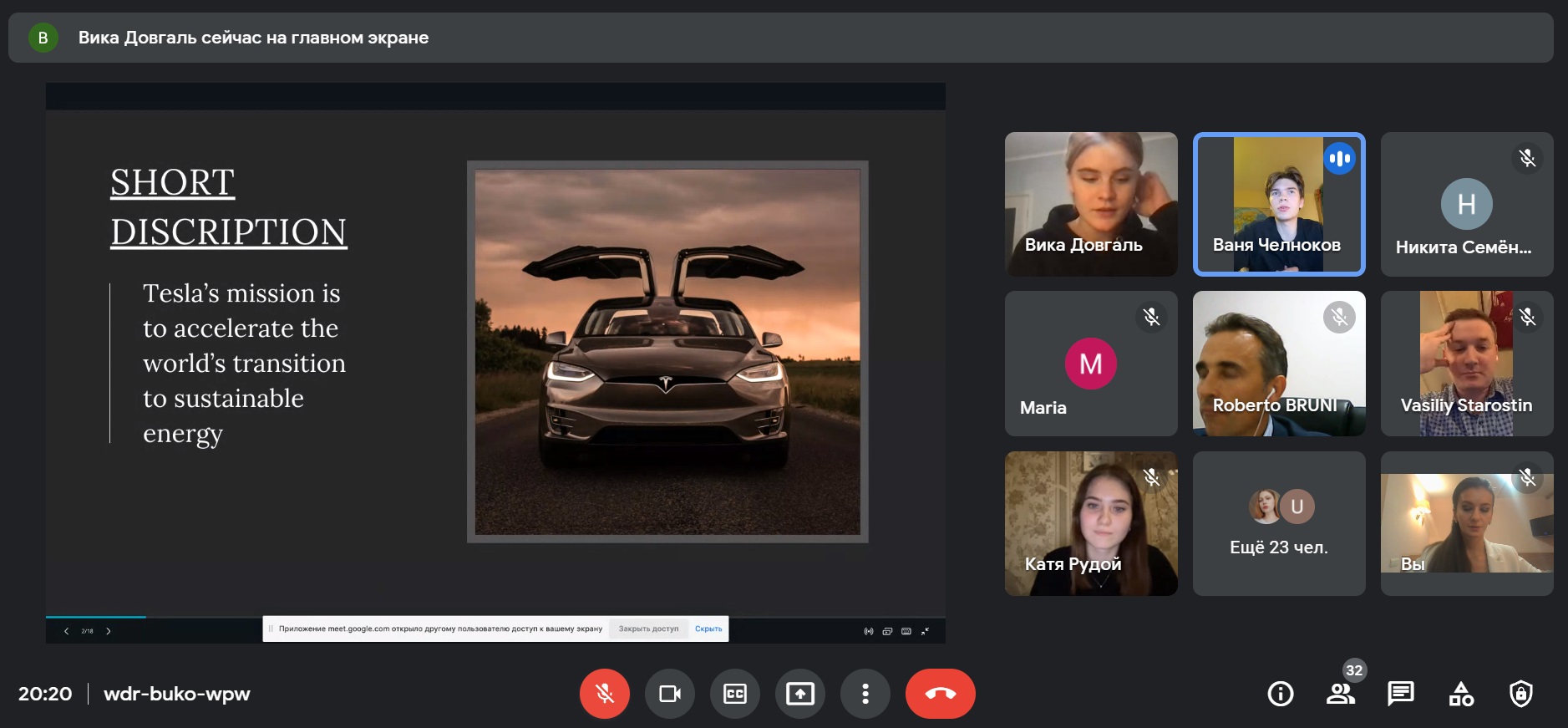Unmute the microphone with the red button
This screenshot has width=1568, height=728.
[605, 694]
